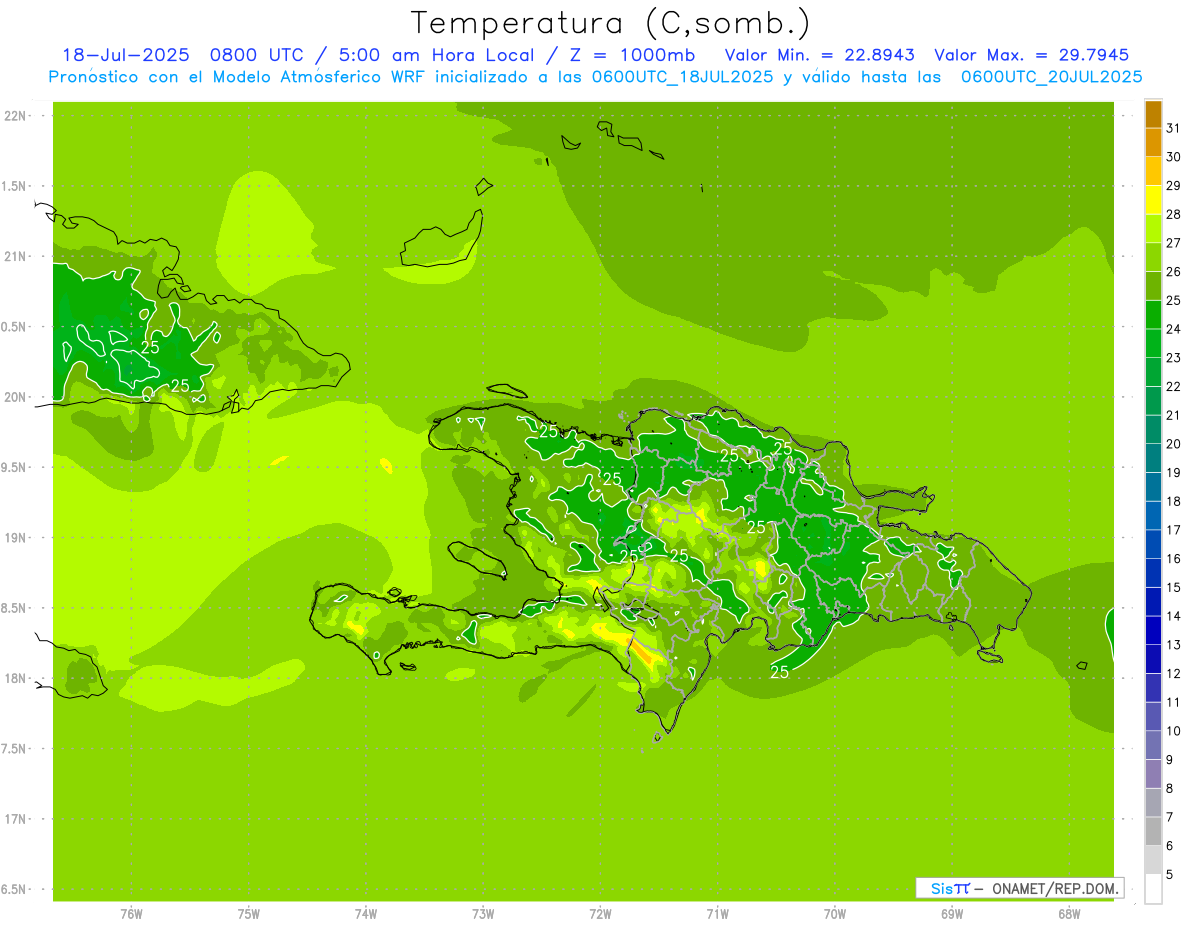Click the 'Temperatura (C,somb.)' chart title
The width and height of the screenshot is (1200, 927).
click(611, 23)
